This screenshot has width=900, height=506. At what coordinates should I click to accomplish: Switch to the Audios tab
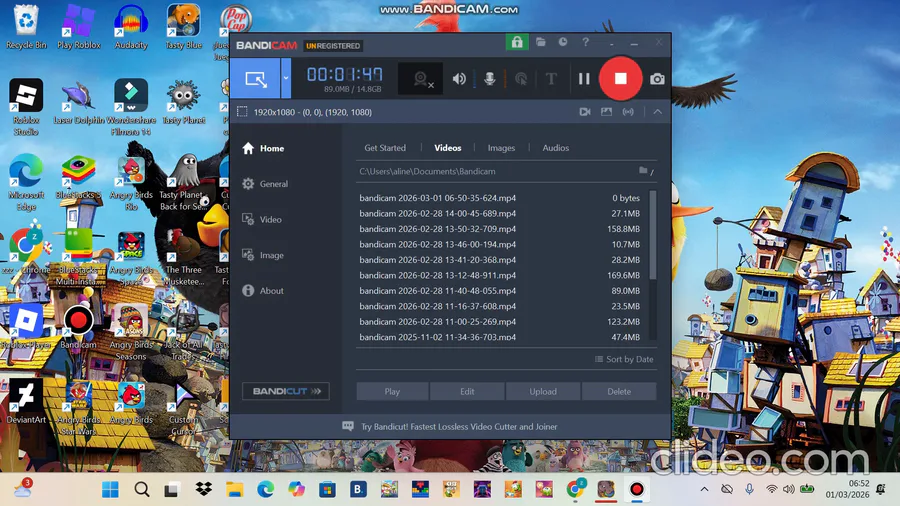tap(556, 147)
